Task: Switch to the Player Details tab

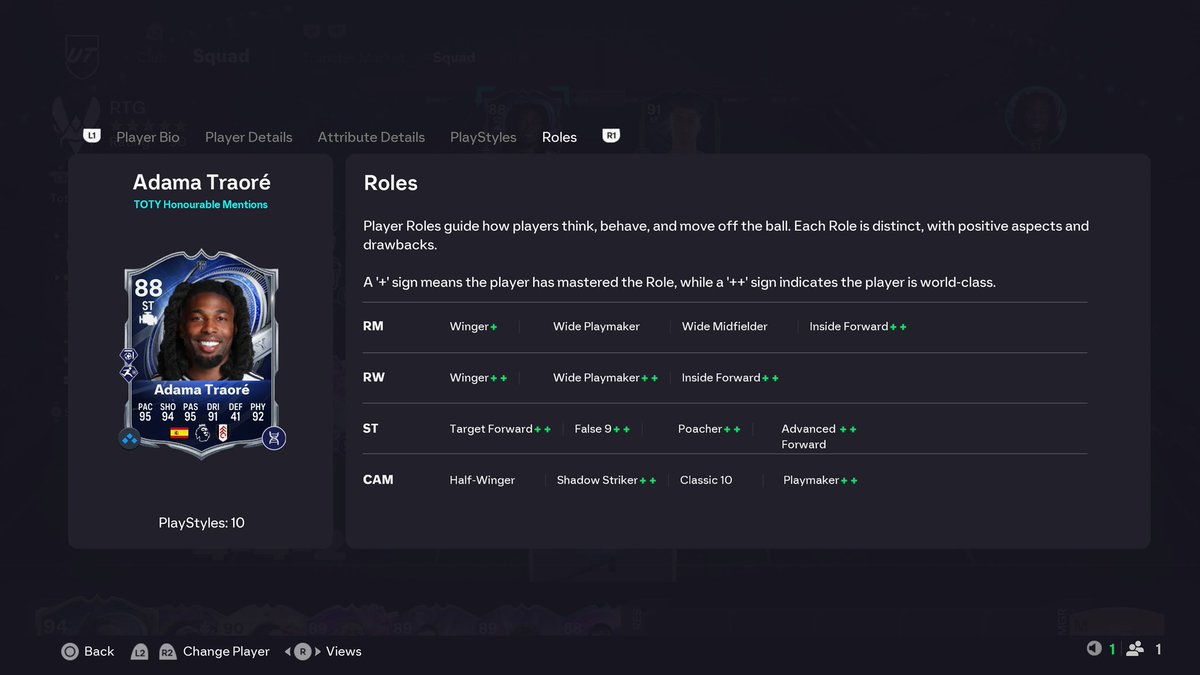Action: 249,137
